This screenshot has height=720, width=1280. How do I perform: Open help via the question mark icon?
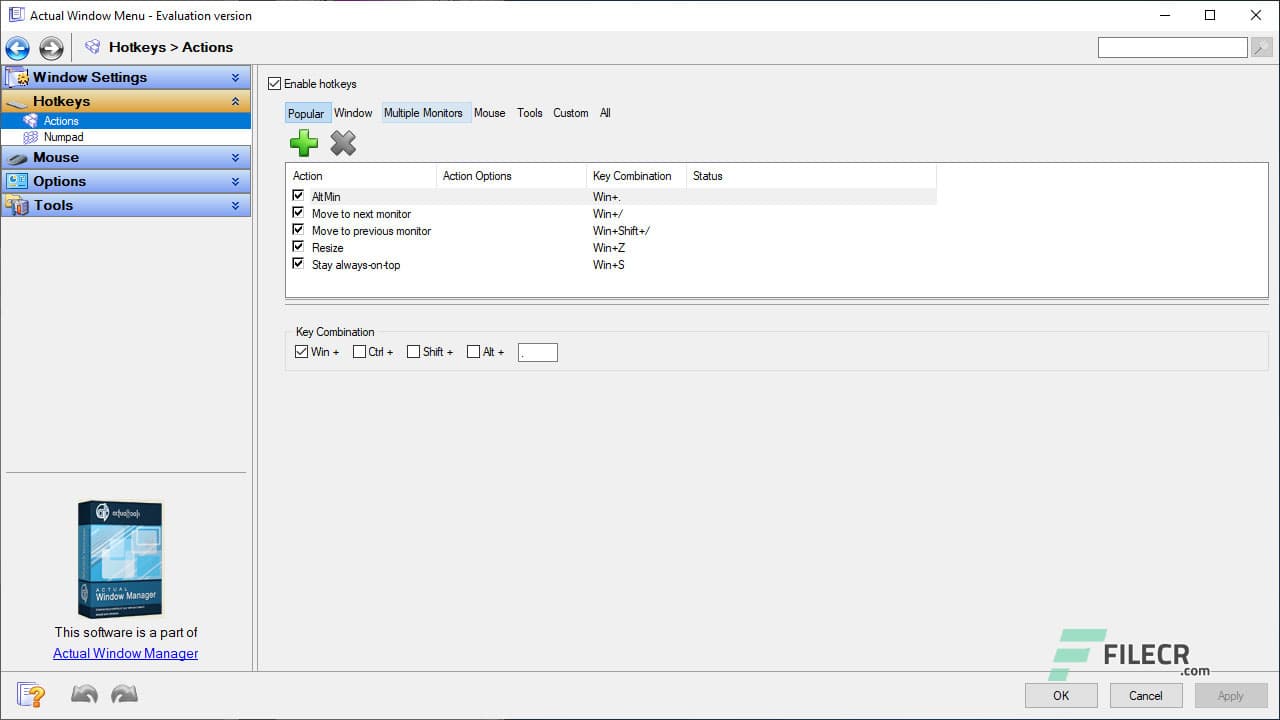pyautogui.click(x=30, y=694)
